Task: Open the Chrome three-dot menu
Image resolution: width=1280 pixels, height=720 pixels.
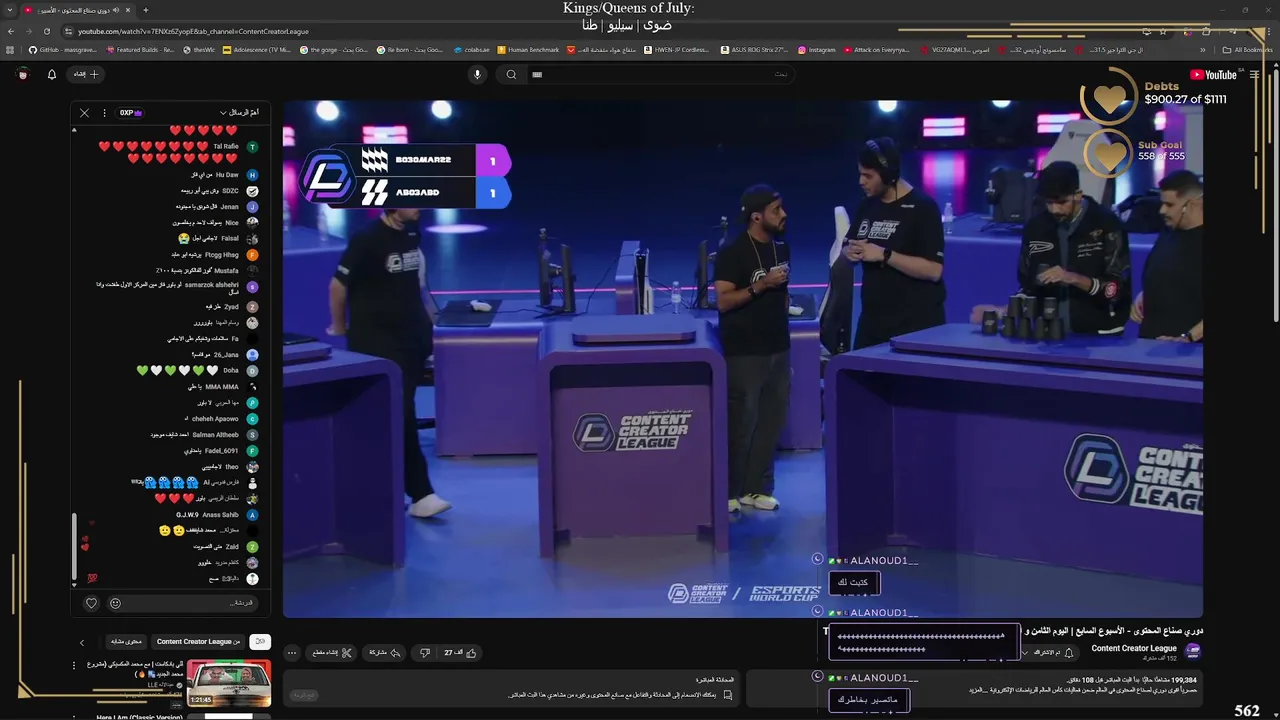Action: click(x=1268, y=31)
